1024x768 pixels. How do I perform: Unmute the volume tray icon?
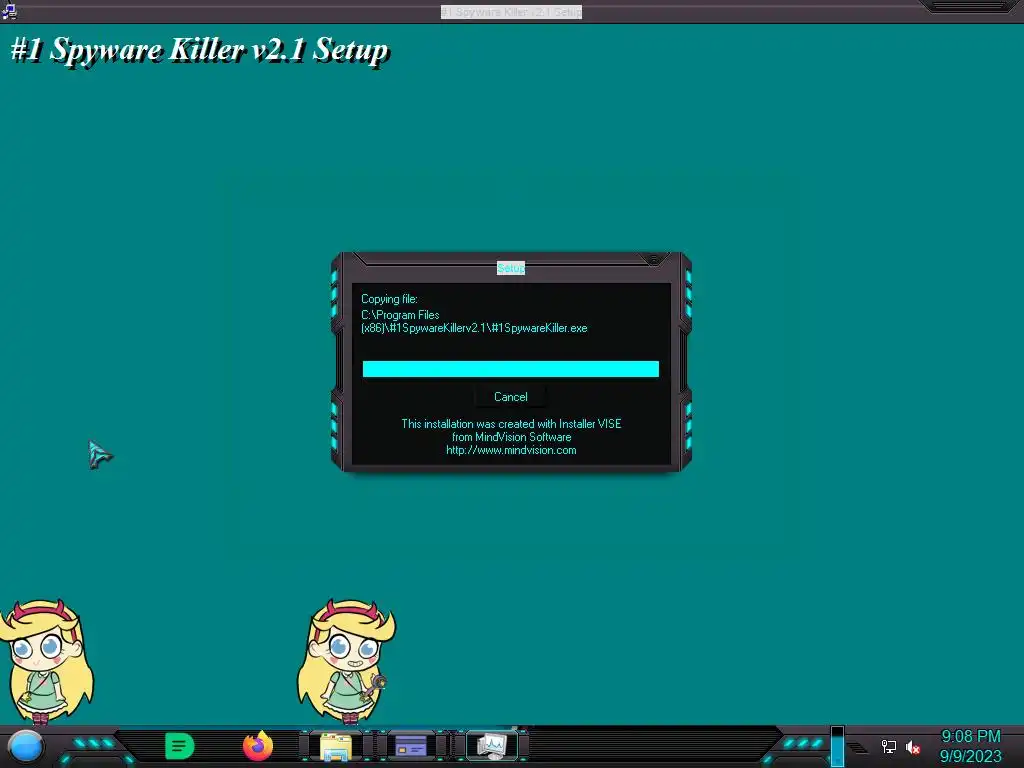coord(913,747)
